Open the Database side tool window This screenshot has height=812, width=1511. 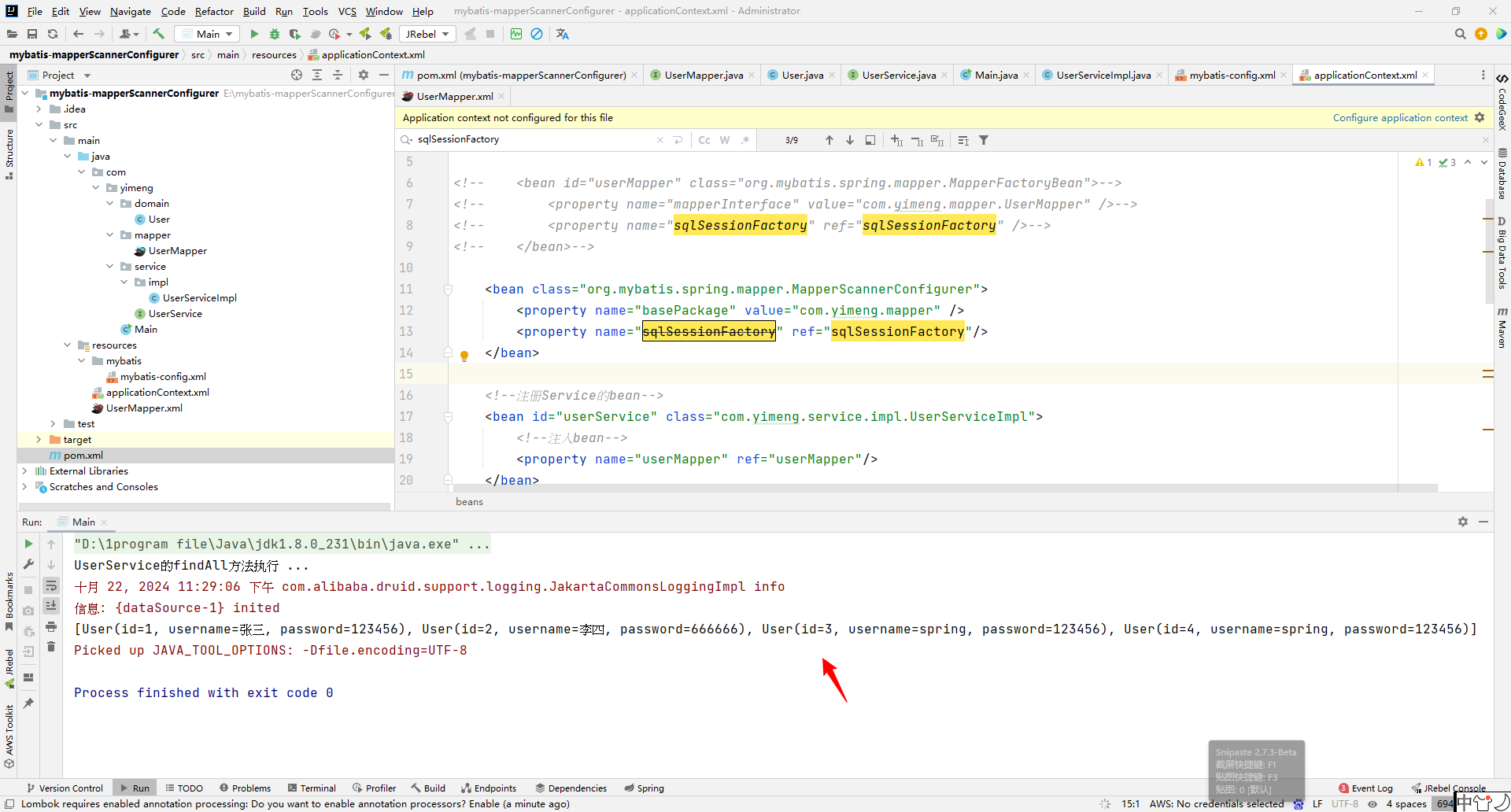point(1502,173)
